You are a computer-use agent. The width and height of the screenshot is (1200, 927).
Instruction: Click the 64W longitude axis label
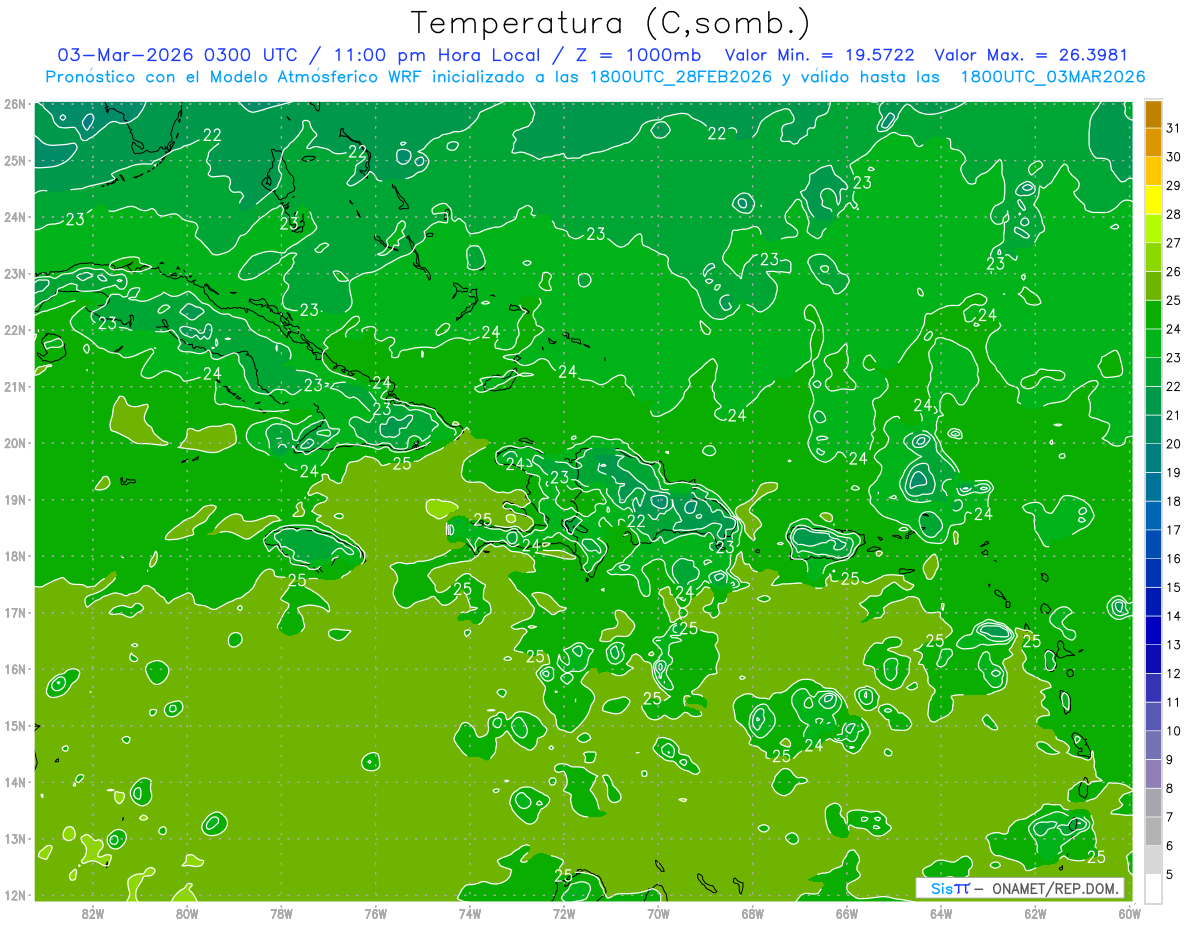pyautogui.click(x=940, y=913)
